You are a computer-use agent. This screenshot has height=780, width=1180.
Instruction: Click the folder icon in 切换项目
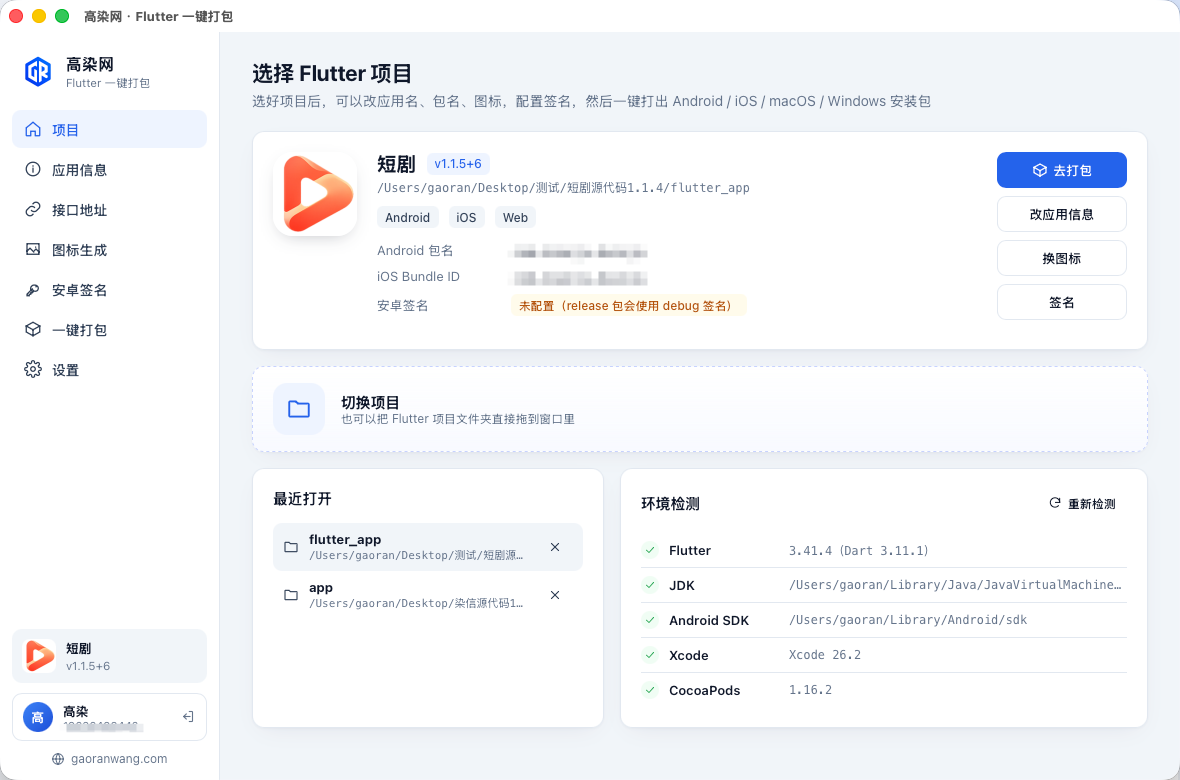299,410
